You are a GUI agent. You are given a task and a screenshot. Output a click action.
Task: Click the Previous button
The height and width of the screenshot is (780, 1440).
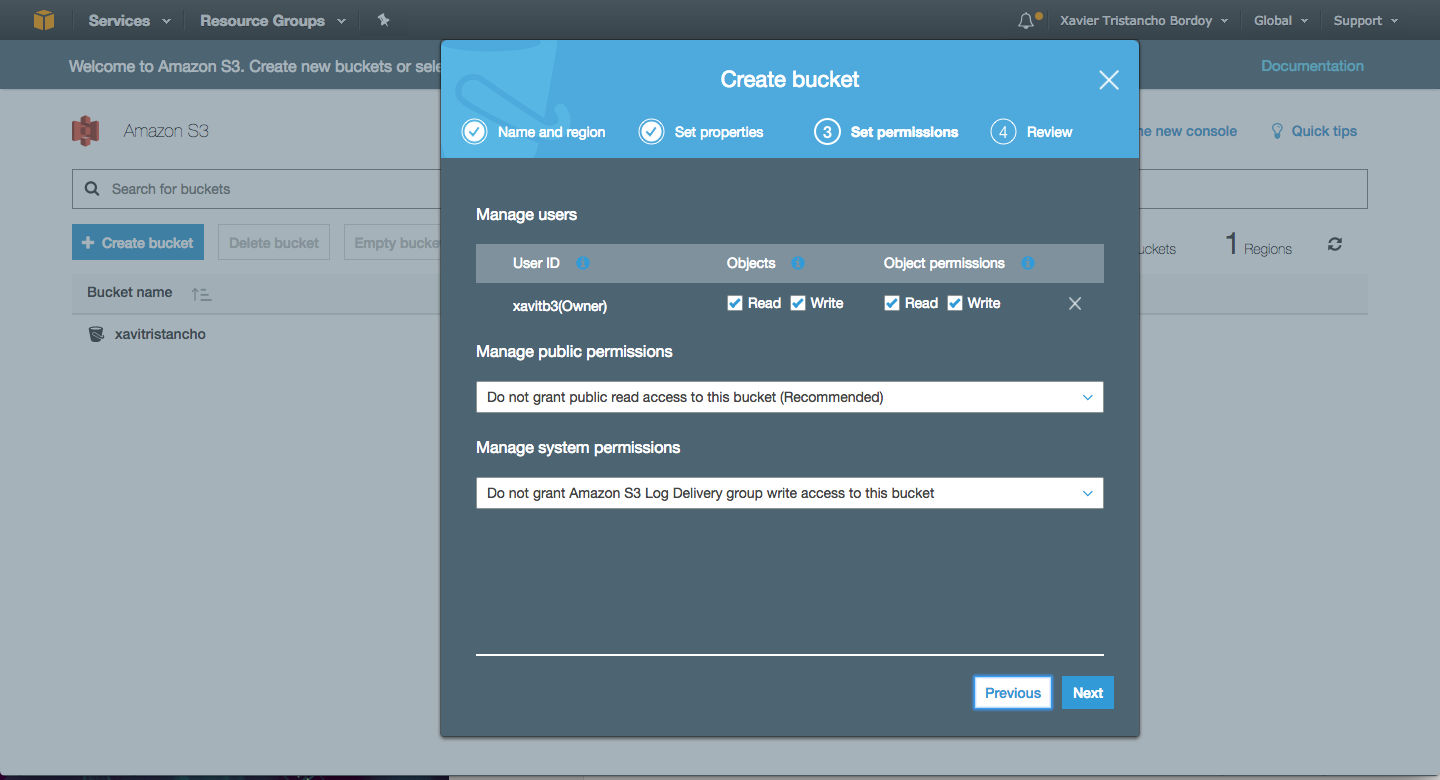point(1013,693)
